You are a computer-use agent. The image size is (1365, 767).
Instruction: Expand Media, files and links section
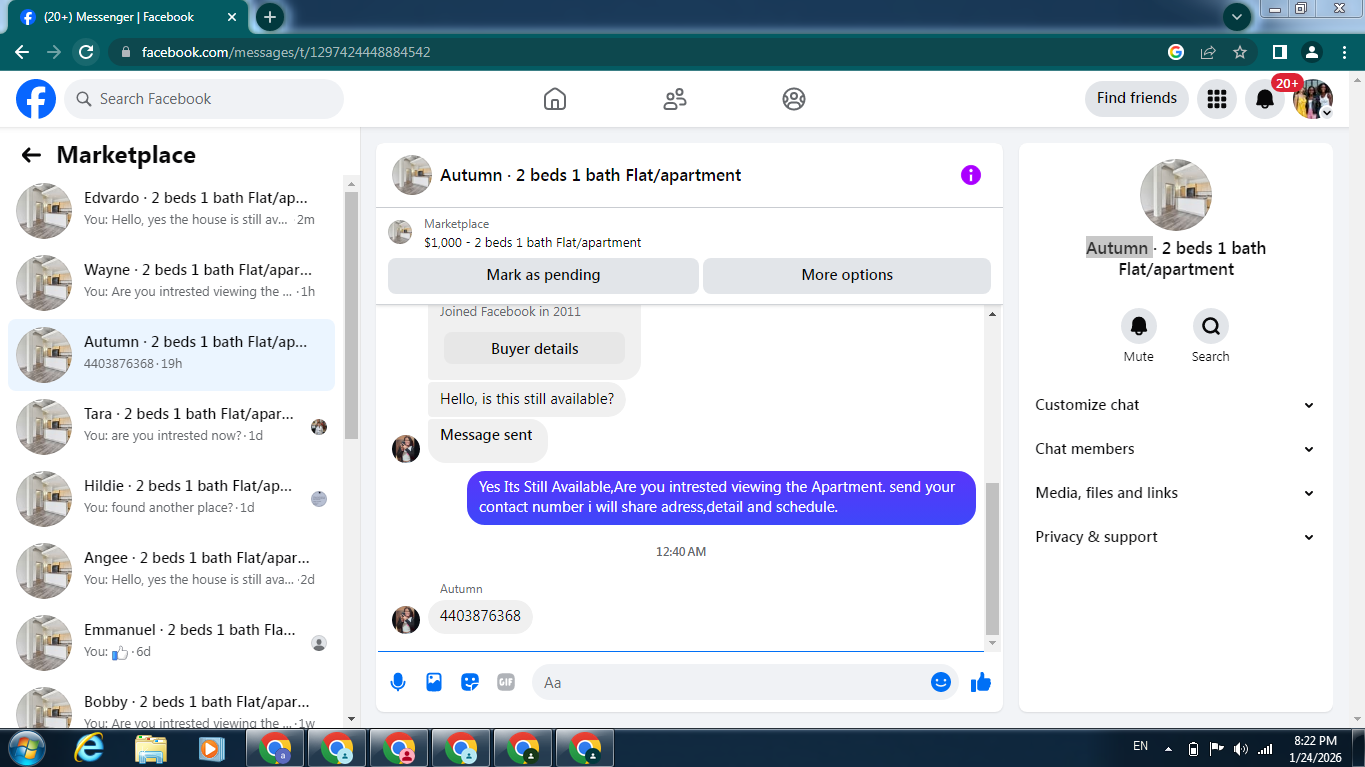coord(1176,493)
